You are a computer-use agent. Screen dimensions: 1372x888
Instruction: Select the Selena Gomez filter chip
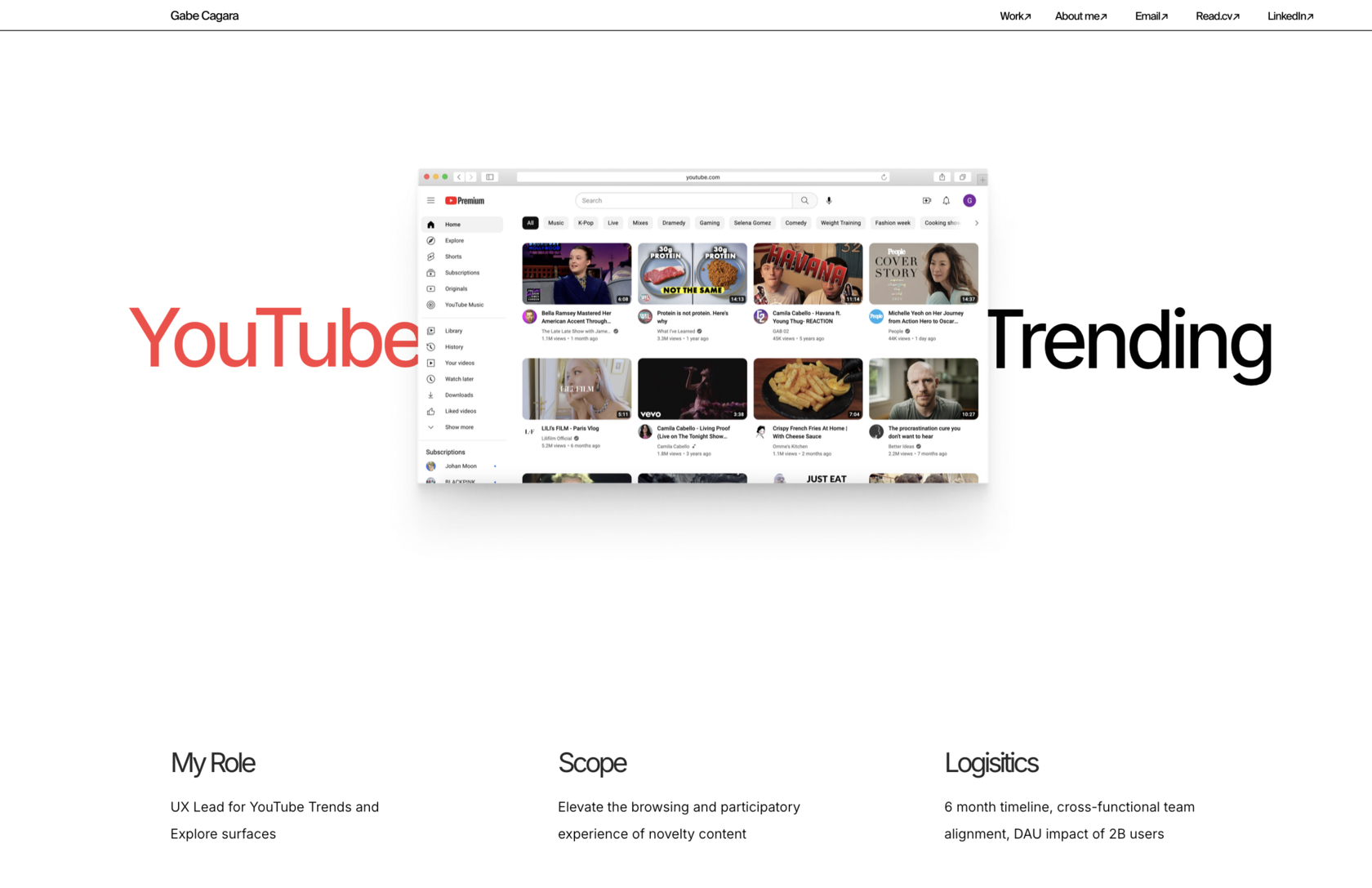(752, 223)
